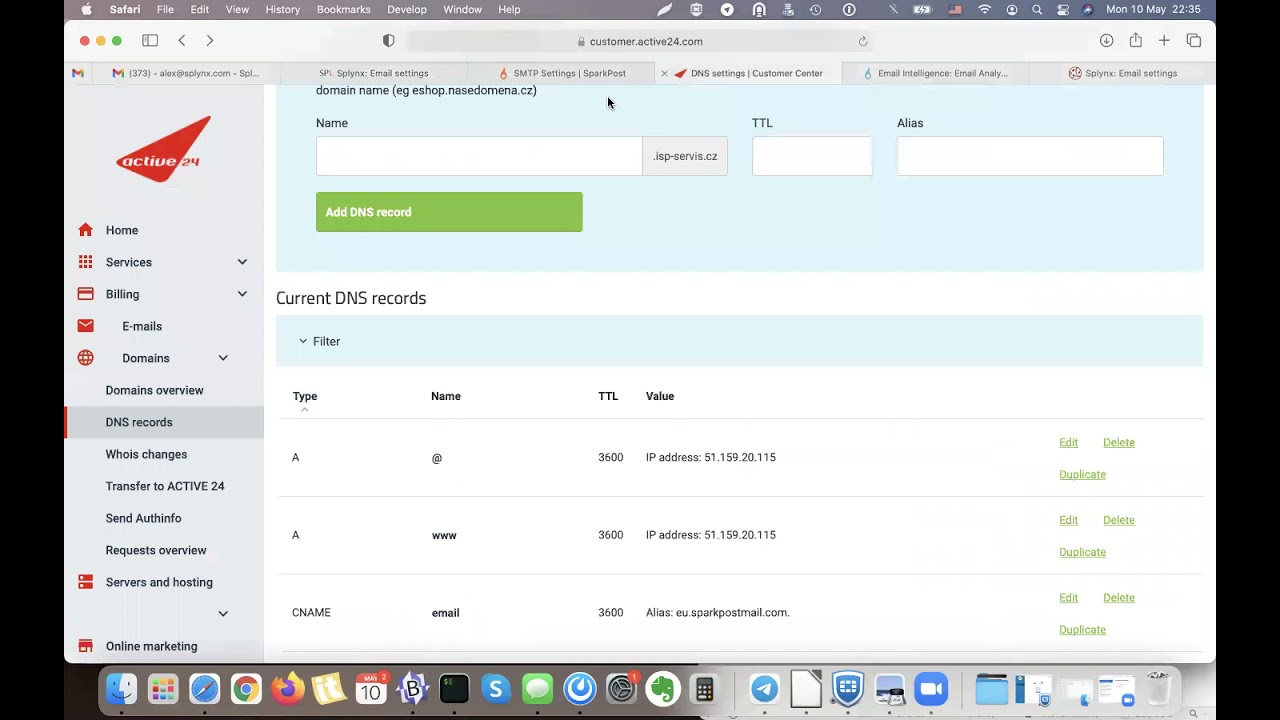Click the Alias input field
This screenshot has width=1280, height=720.
point(1030,156)
